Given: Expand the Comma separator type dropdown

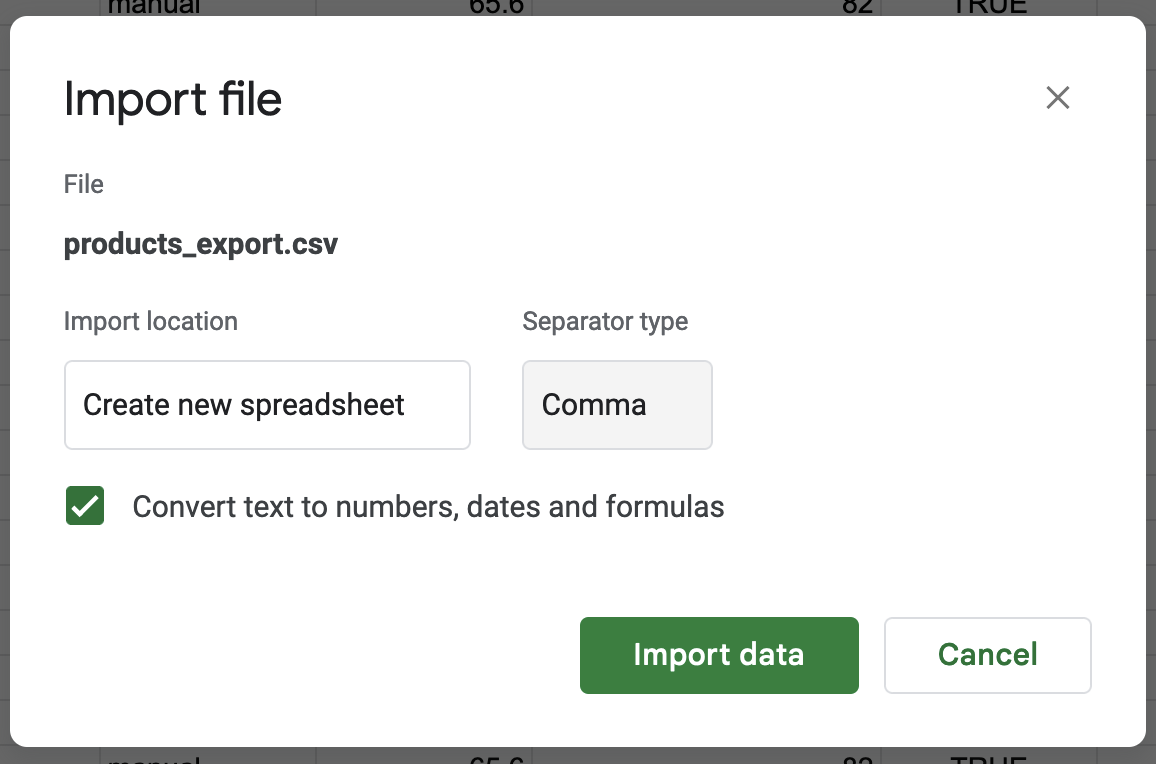Looking at the screenshot, I should click(617, 405).
